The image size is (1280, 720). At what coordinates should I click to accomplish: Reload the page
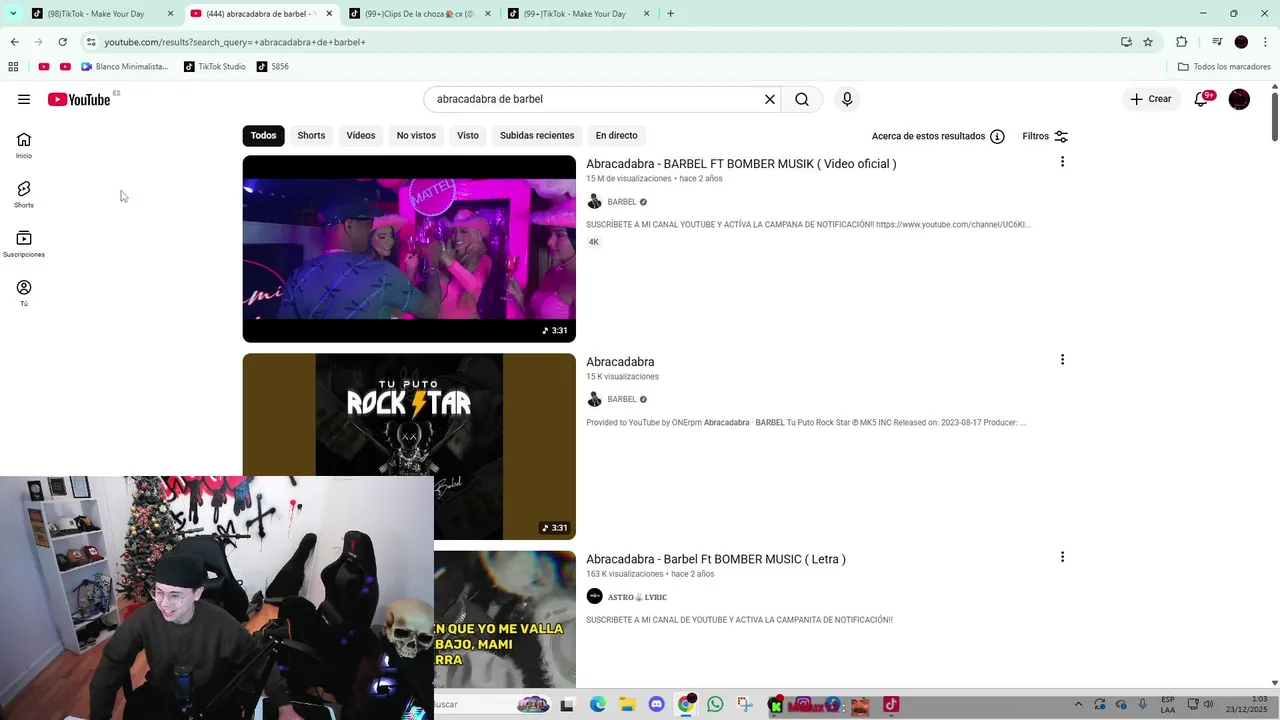62,42
